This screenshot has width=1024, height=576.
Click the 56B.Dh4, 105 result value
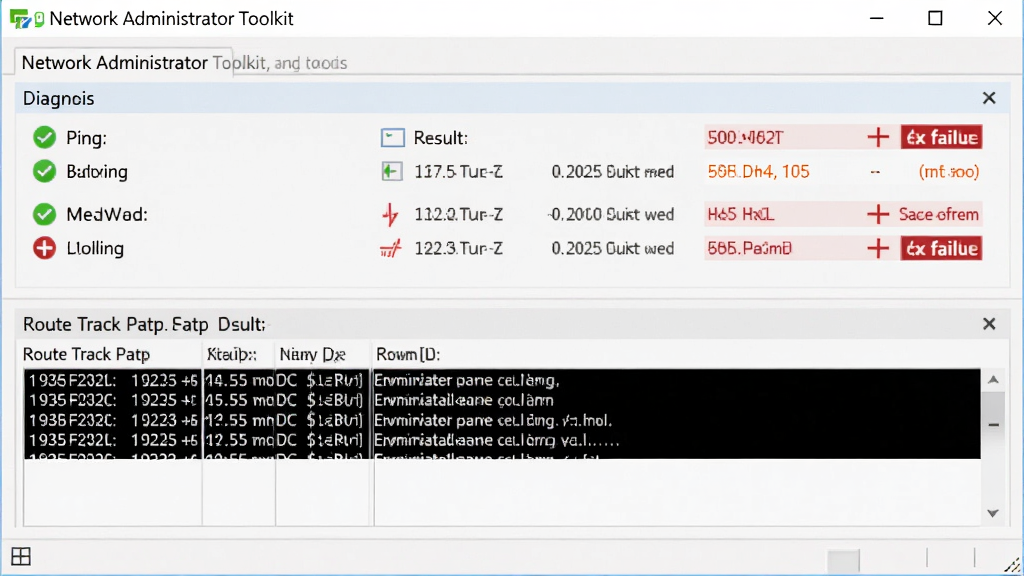tap(758, 172)
